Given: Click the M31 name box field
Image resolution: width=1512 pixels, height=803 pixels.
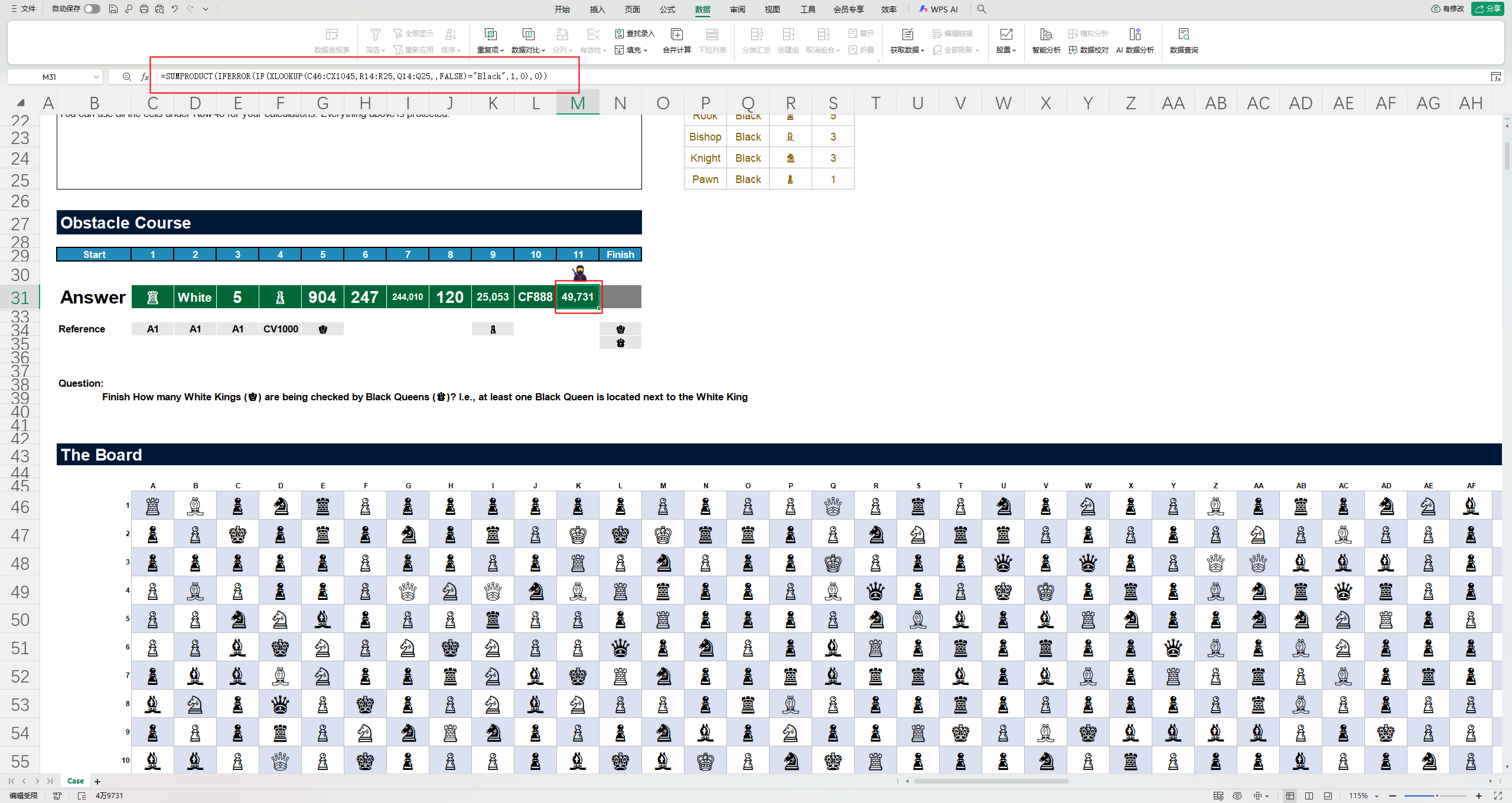Looking at the screenshot, I should 50,77.
